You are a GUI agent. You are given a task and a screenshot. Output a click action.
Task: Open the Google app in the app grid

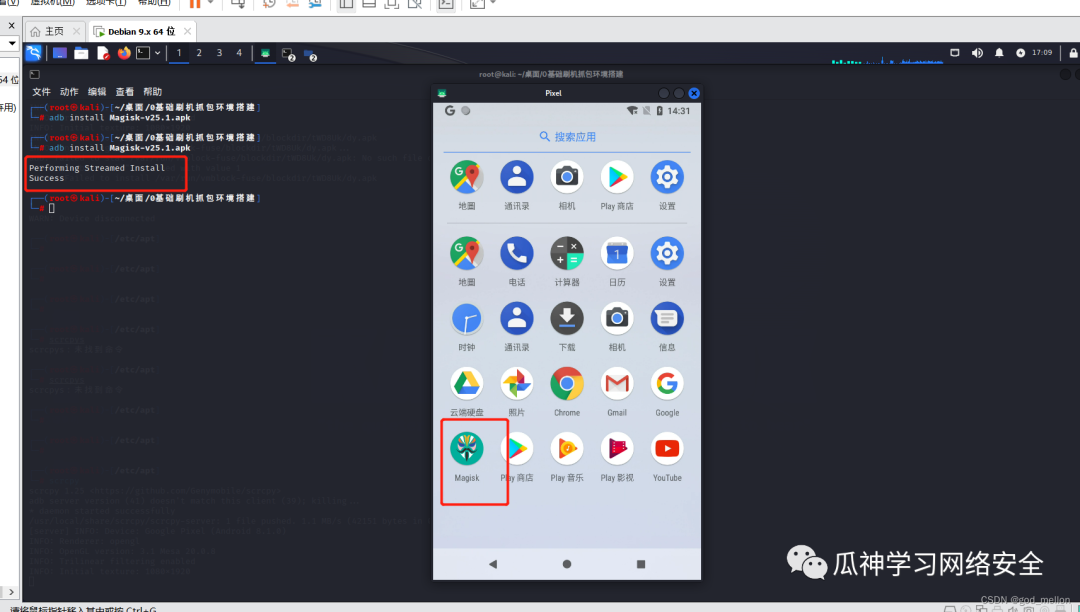(x=667, y=383)
